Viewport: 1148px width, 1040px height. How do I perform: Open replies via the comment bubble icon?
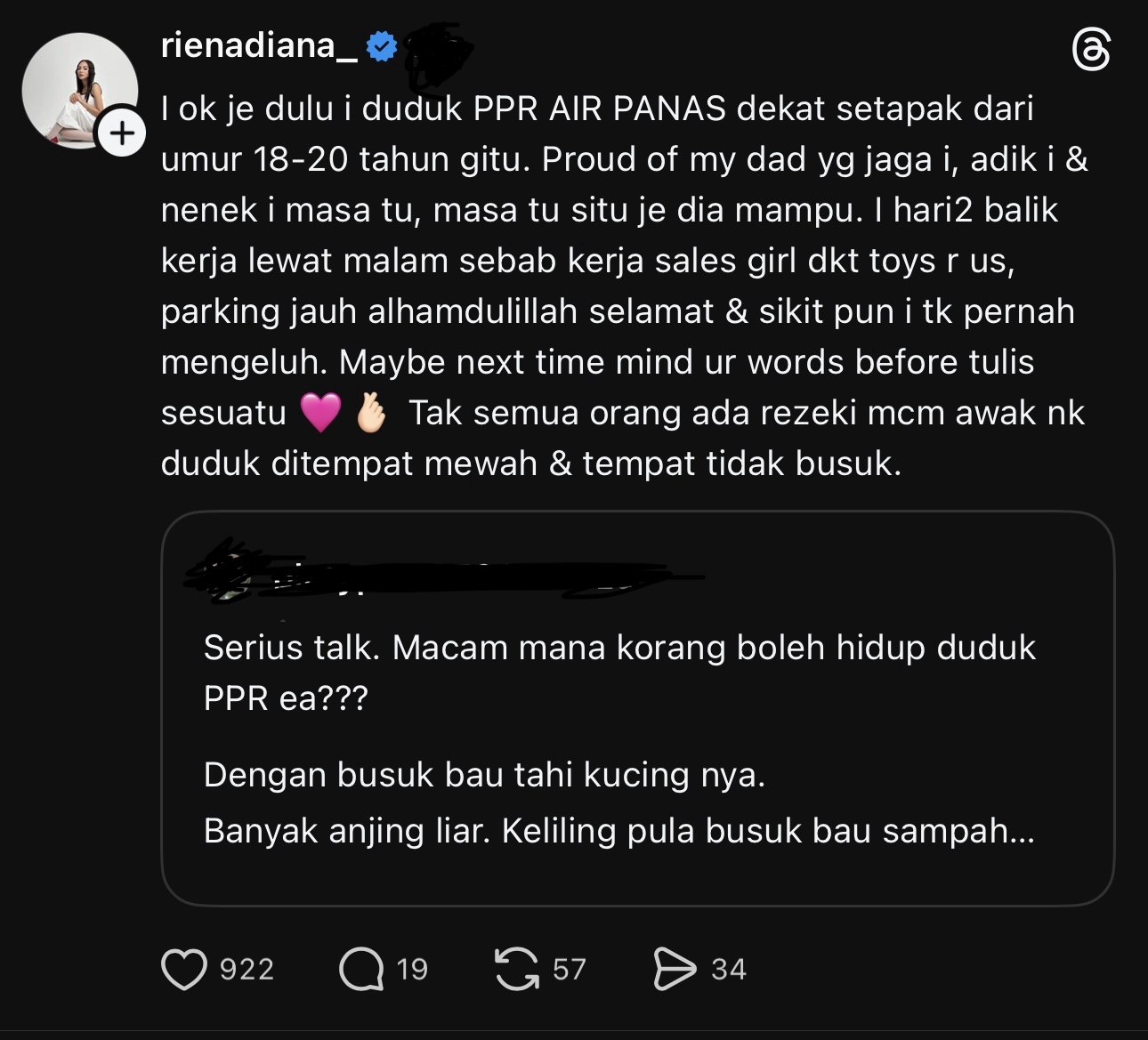pos(360,969)
